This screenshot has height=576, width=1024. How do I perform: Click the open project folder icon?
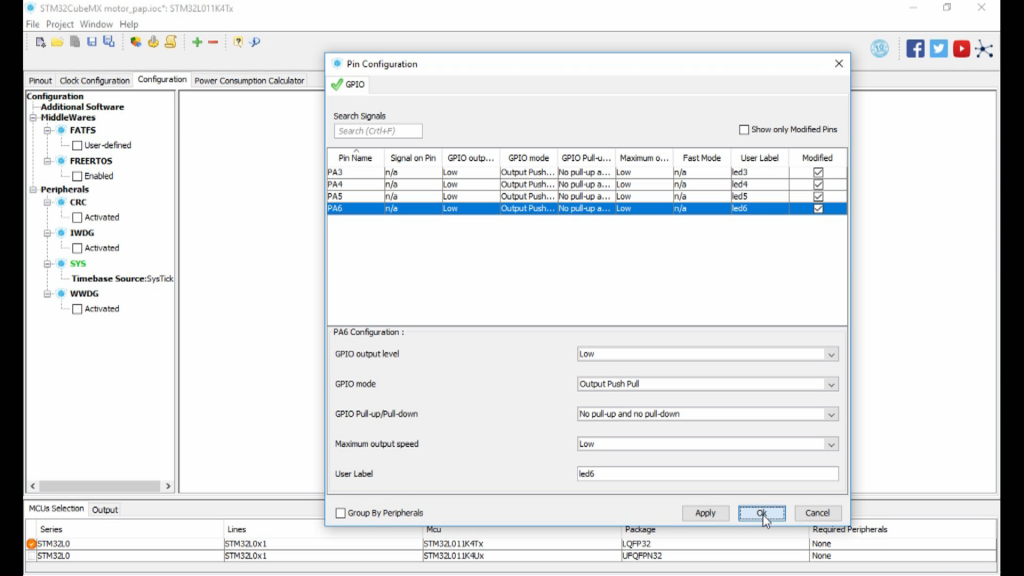point(57,42)
